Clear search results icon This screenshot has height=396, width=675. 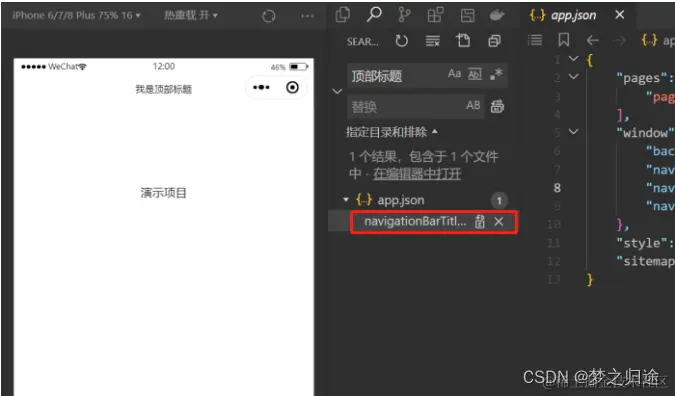(432, 41)
